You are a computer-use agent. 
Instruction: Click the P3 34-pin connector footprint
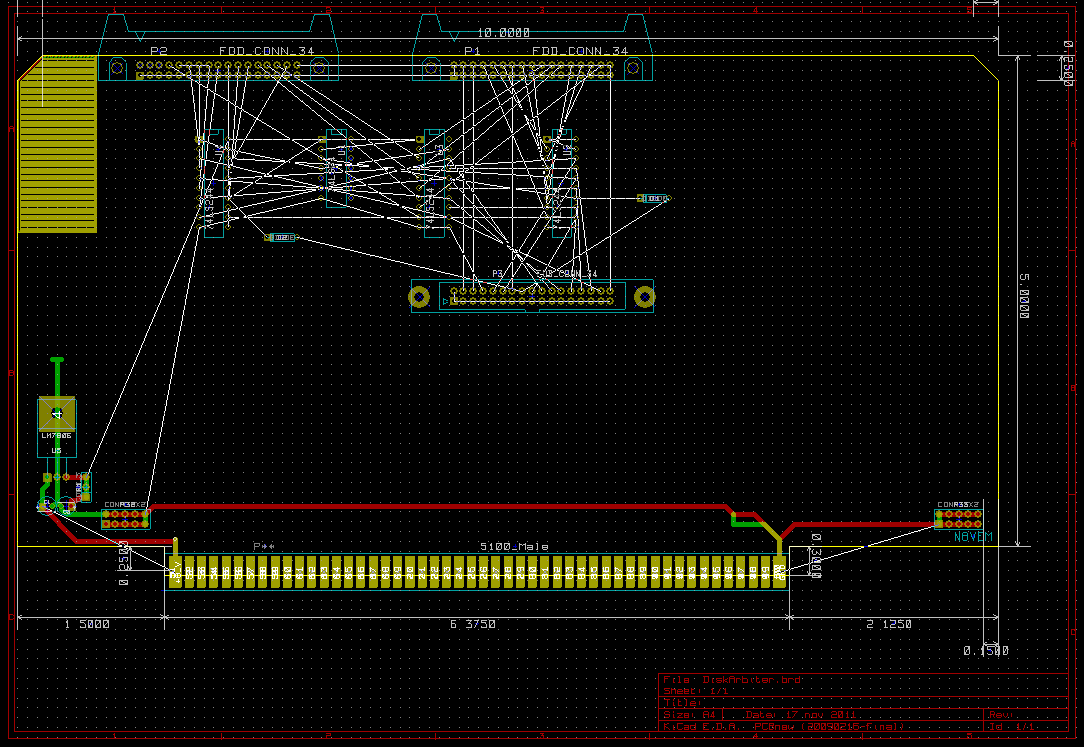pos(532,296)
